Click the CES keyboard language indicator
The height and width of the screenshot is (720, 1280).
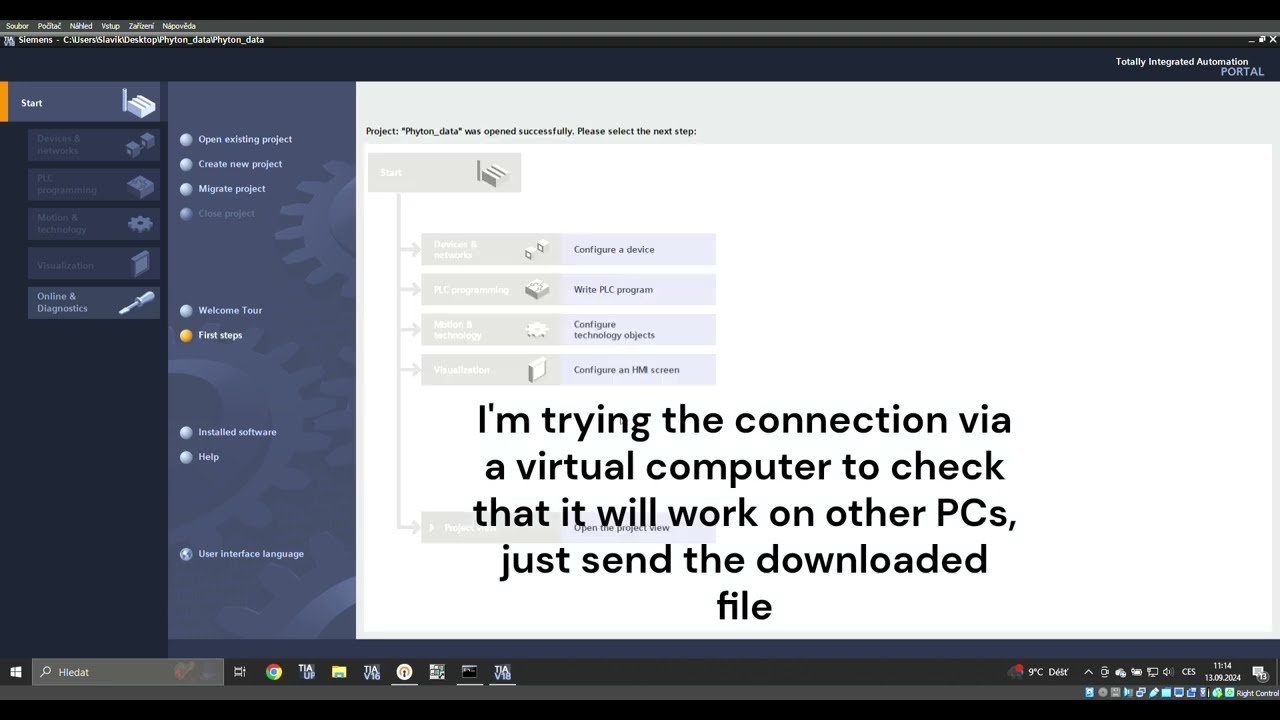tap(1189, 672)
